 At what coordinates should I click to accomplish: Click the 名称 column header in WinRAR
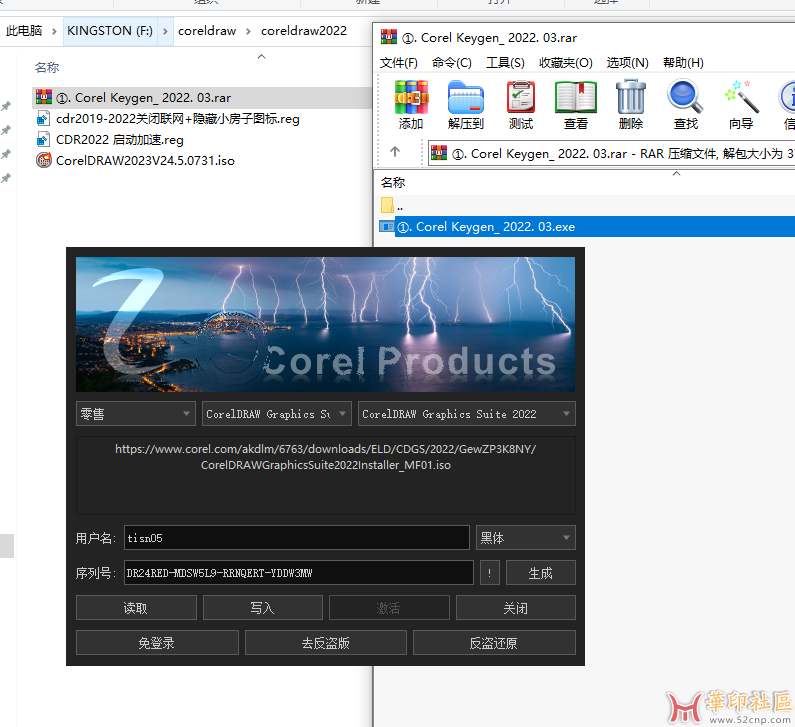point(393,183)
